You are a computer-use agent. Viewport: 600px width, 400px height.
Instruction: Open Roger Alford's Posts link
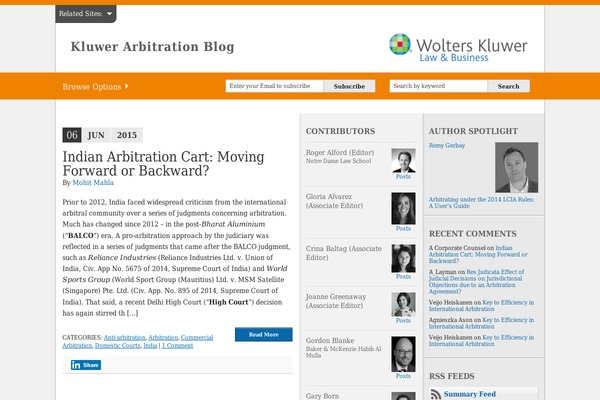pos(403,177)
